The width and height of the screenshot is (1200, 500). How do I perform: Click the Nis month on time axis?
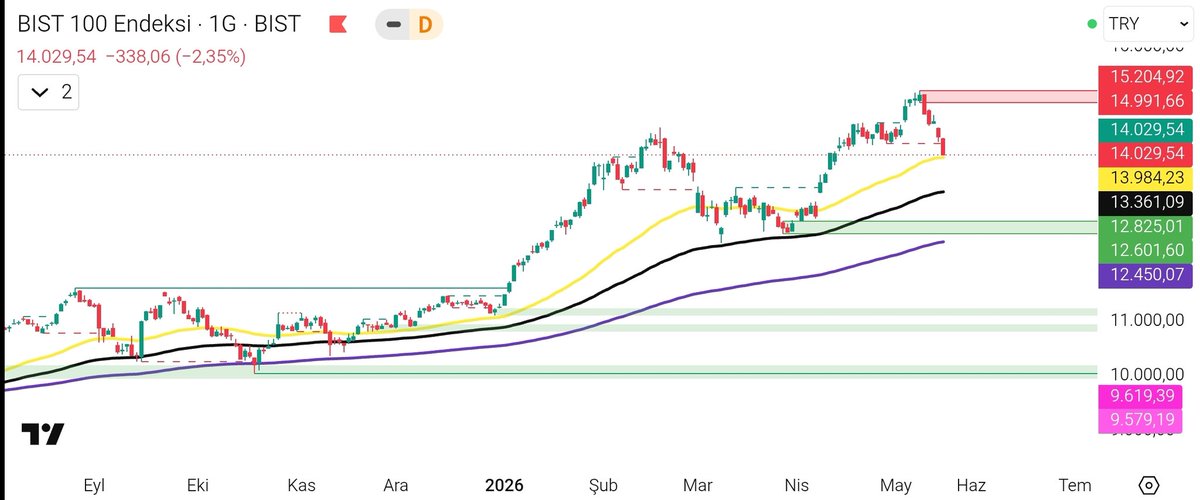coord(797,485)
